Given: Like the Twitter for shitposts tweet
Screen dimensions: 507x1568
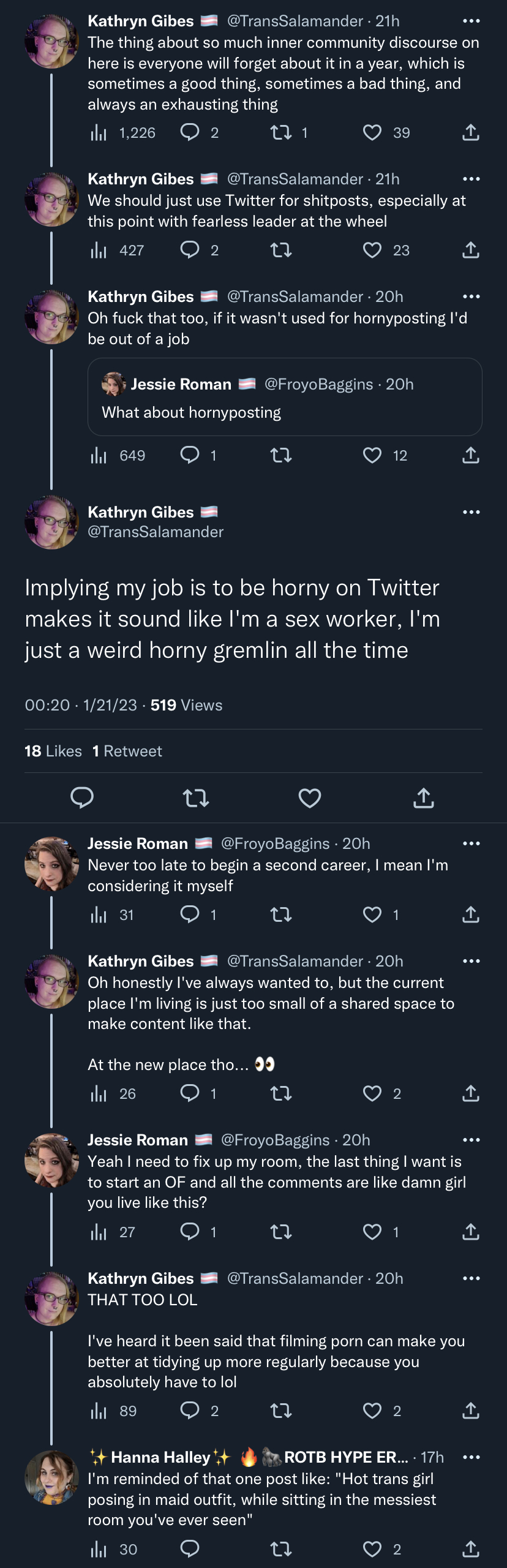Looking at the screenshot, I should click(x=372, y=250).
